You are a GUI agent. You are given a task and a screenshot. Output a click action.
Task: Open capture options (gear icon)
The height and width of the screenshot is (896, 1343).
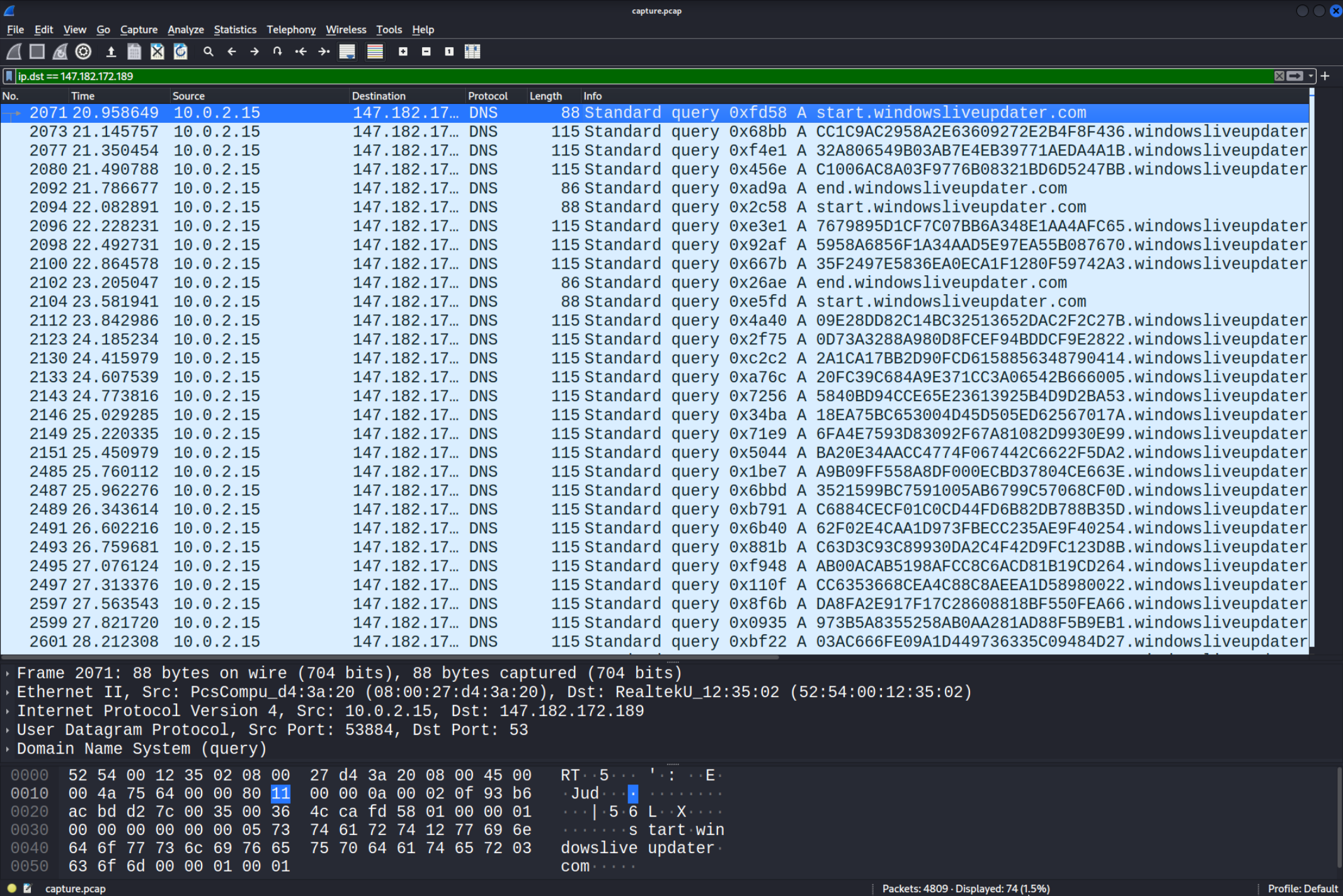[x=83, y=52]
